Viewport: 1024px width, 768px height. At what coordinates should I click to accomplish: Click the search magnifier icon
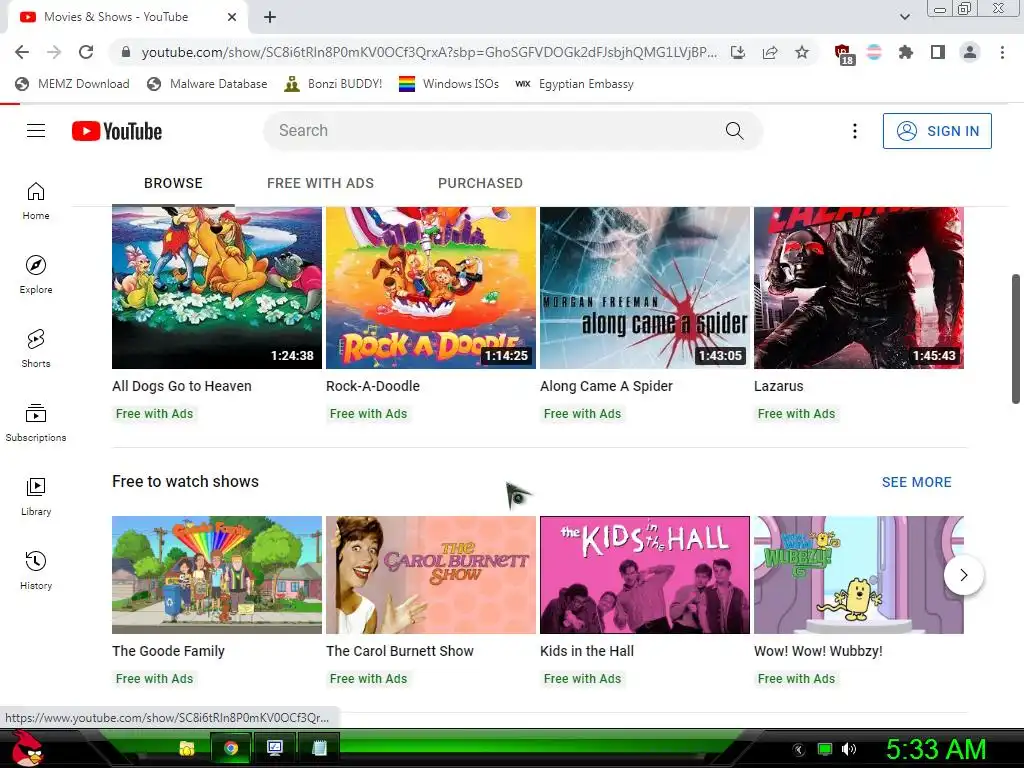coord(735,131)
